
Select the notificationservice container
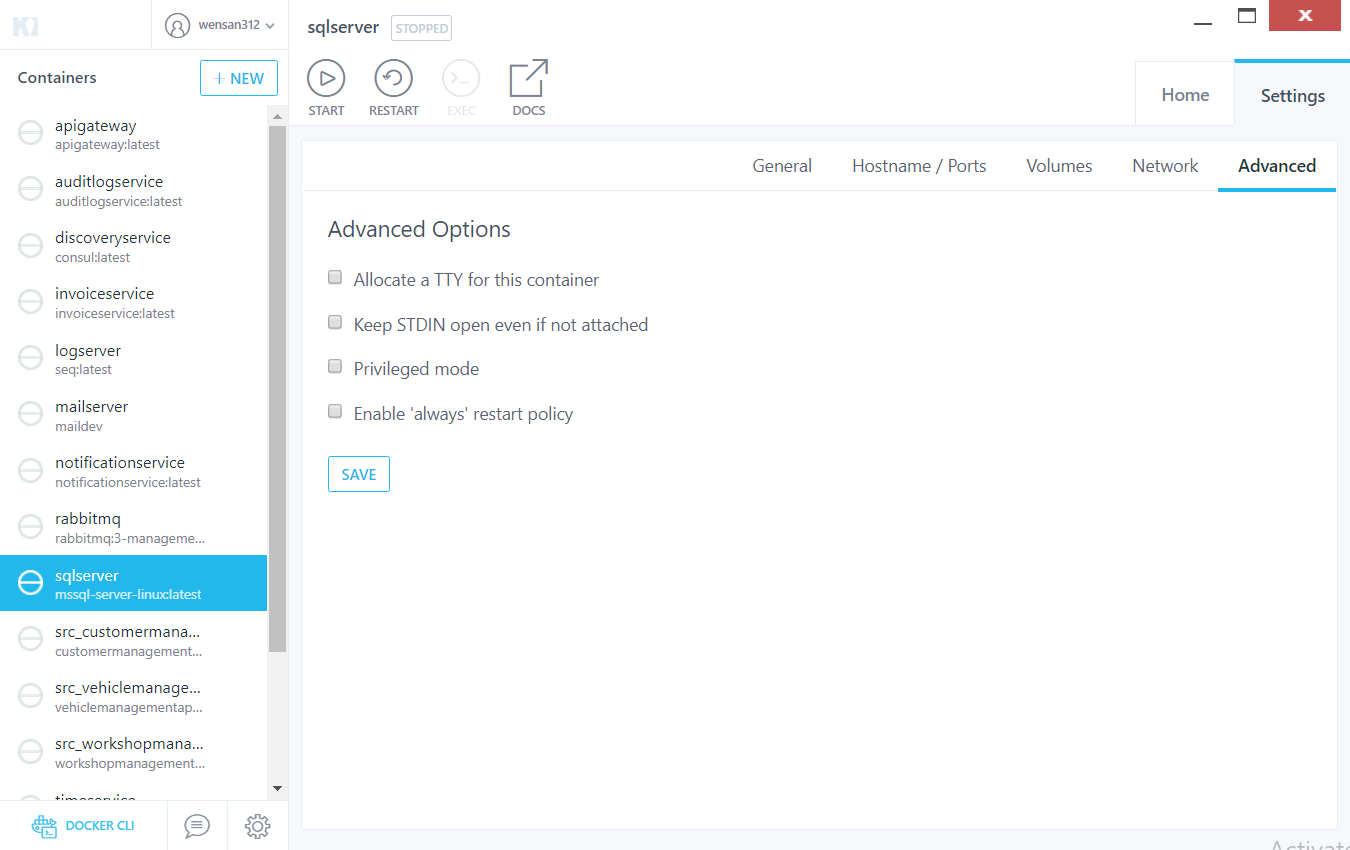click(134, 471)
